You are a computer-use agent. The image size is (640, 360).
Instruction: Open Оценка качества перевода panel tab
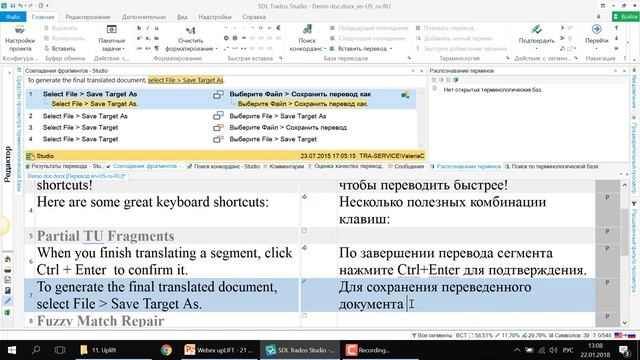click(x=346, y=167)
